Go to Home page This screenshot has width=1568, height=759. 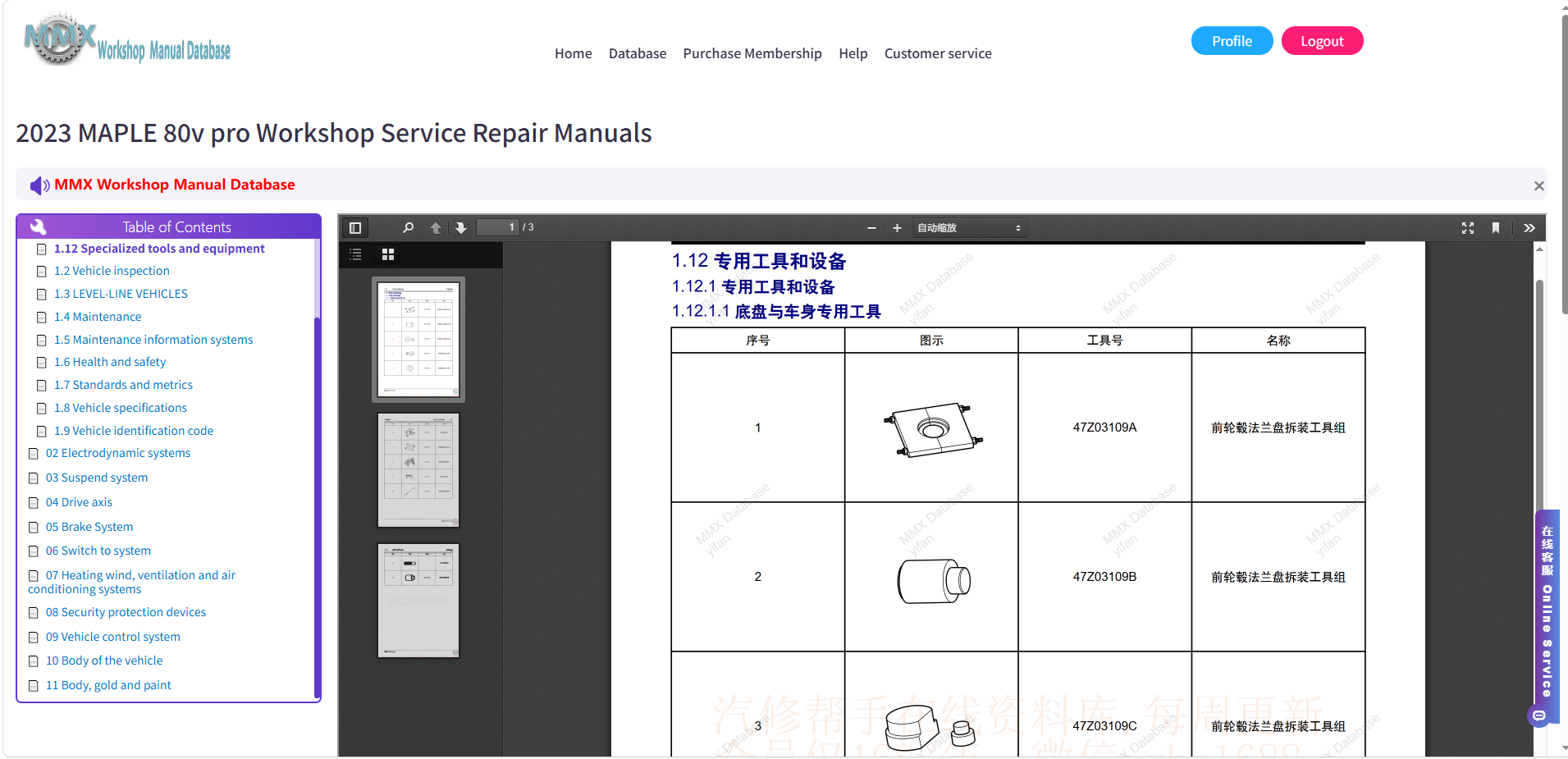(x=573, y=53)
